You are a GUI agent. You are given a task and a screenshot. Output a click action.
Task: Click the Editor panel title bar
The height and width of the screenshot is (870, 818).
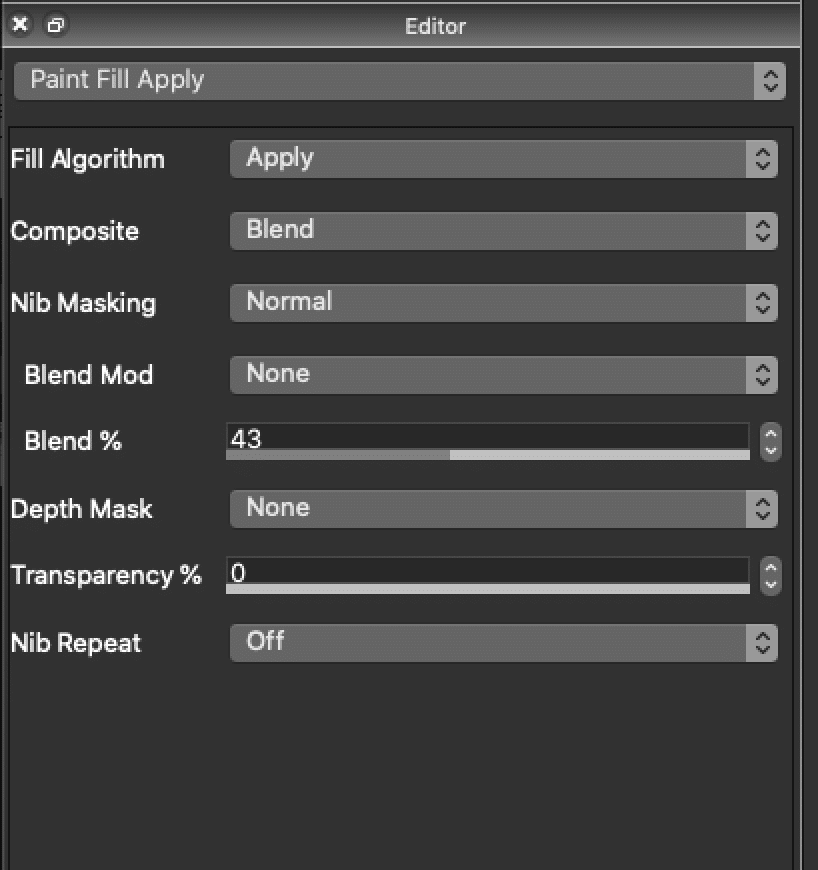click(x=435, y=26)
